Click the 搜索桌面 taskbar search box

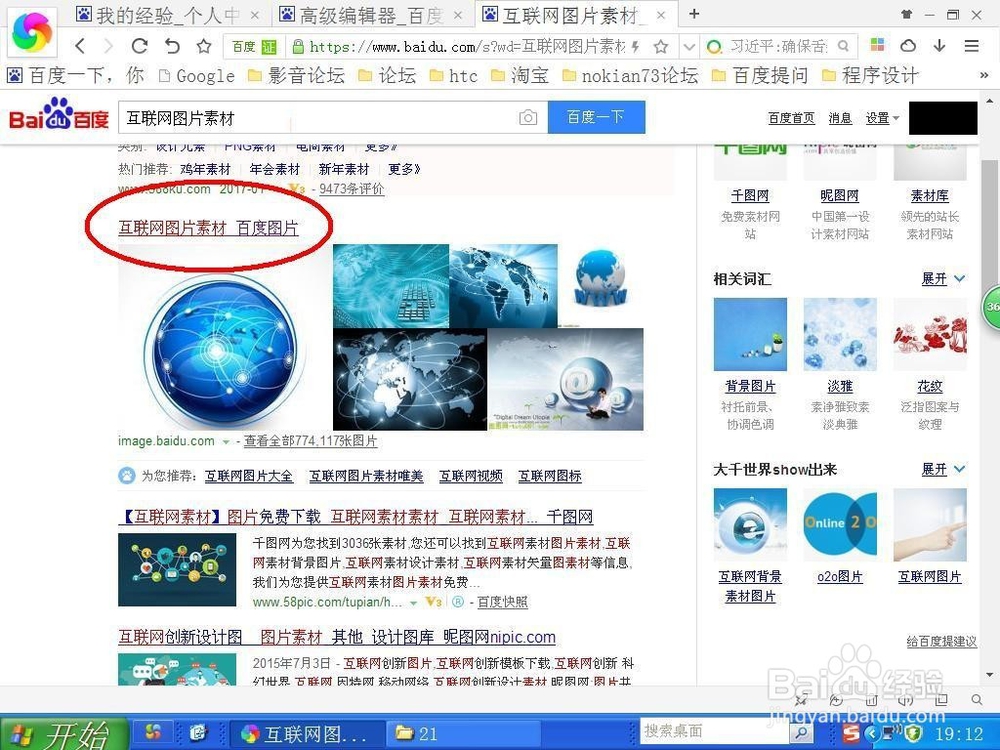(x=715, y=731)
